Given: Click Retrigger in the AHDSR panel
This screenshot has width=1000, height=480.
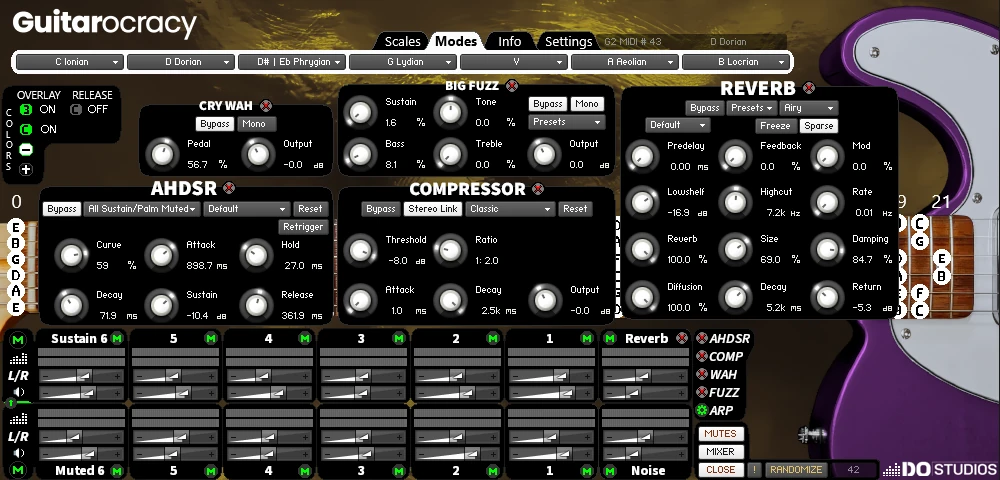Looking at the screenshot, I should [303, 226].
